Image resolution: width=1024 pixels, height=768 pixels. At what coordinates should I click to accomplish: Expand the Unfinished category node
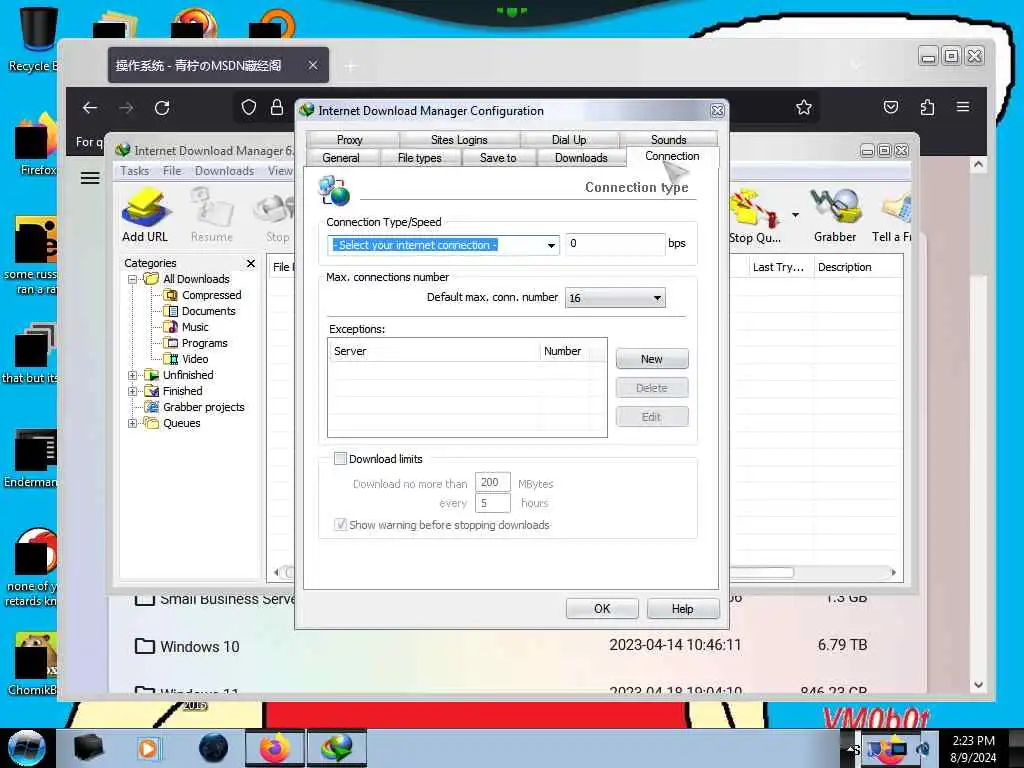tap(133, 376)
